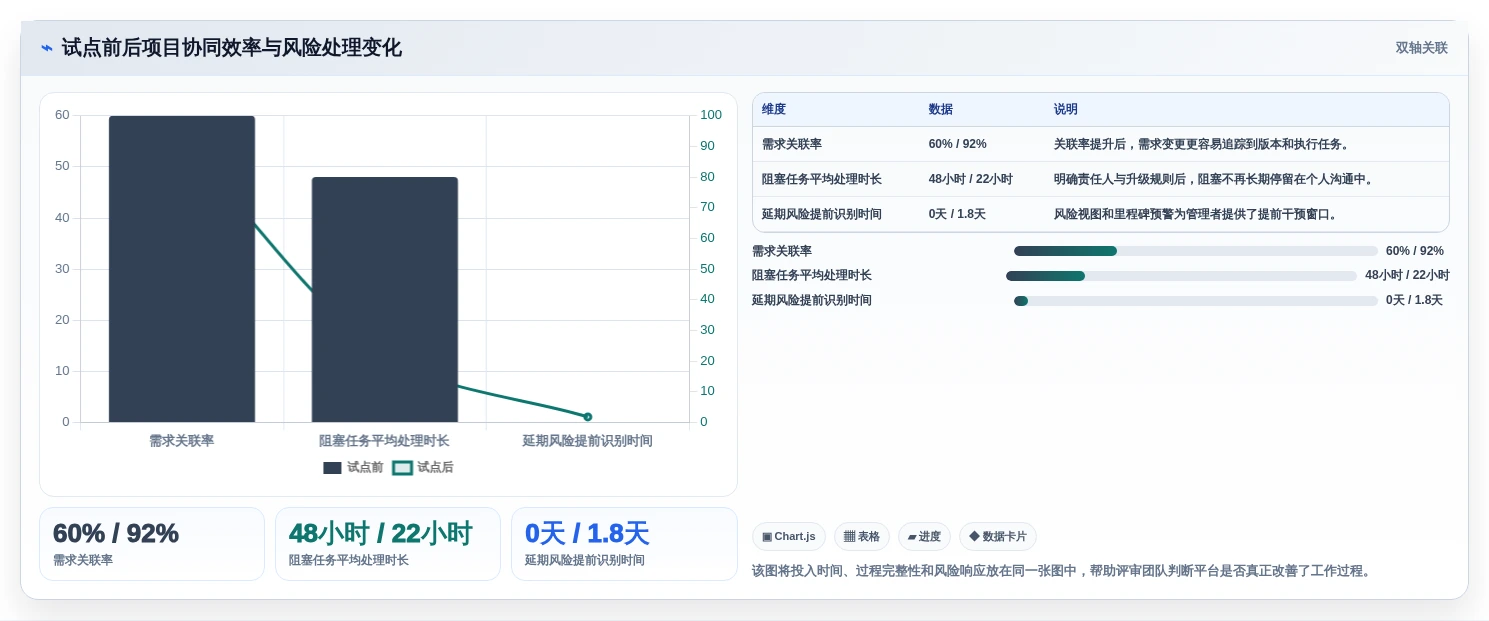The image size is (1489, 621).
Task: Select the 数据卡片 tag
Action: (x=998, y=537)
